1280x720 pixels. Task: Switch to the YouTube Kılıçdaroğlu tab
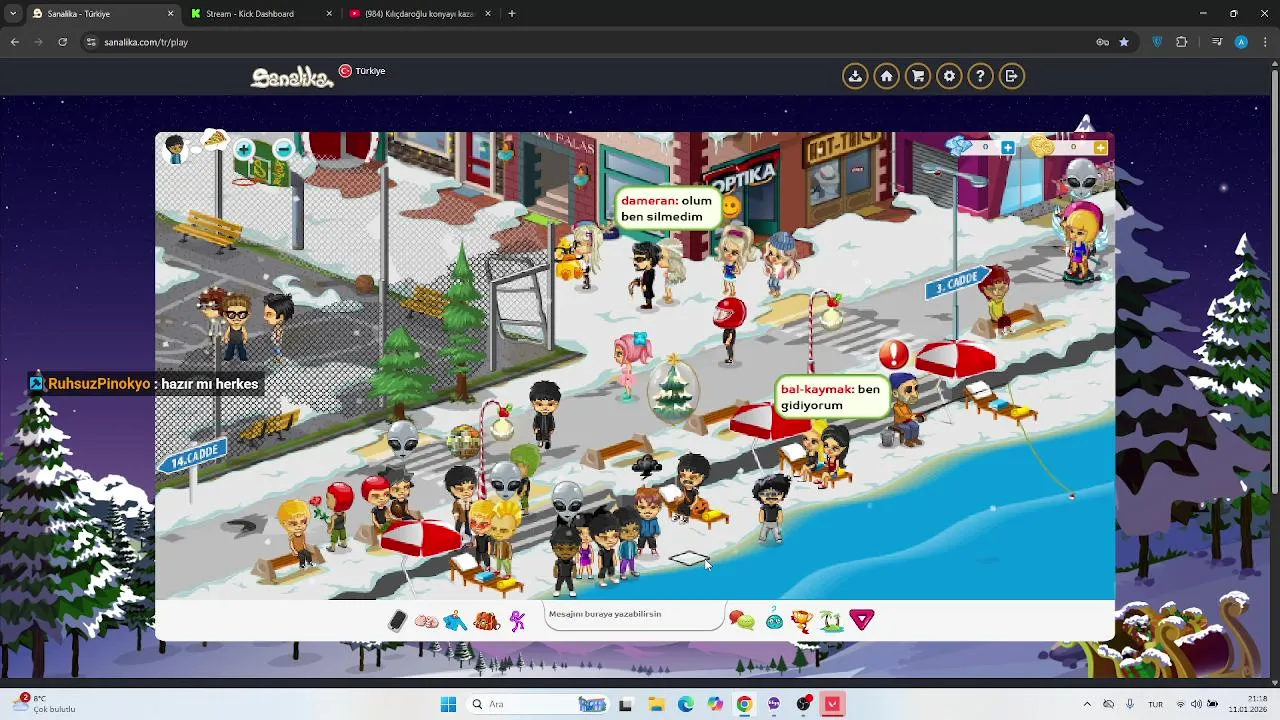420,14
